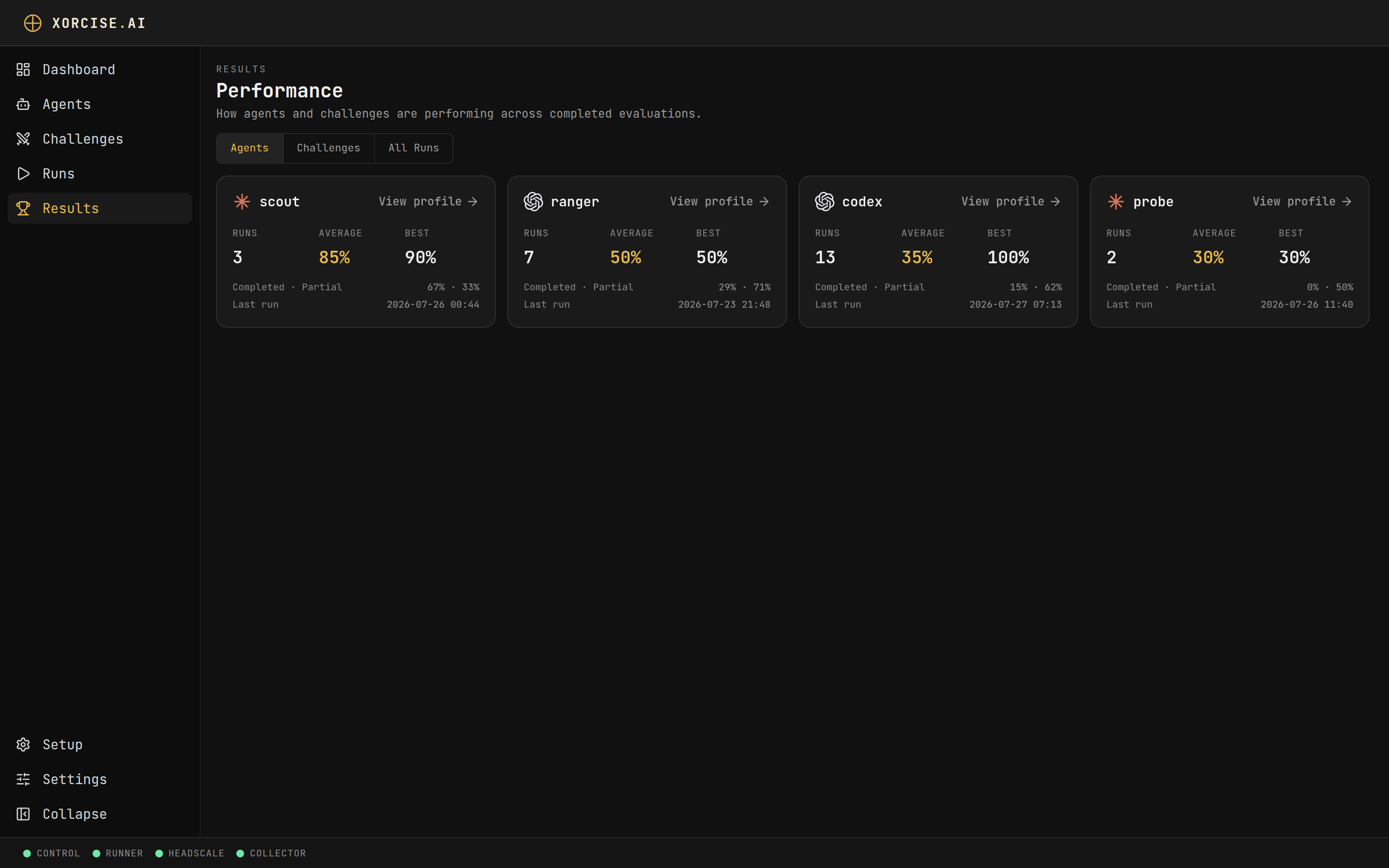Click the arrow next to probe's View profile
Image resolution: width=1389 pixels, height=868 pixels.
pyautogui.click(x=1347, y=202)
